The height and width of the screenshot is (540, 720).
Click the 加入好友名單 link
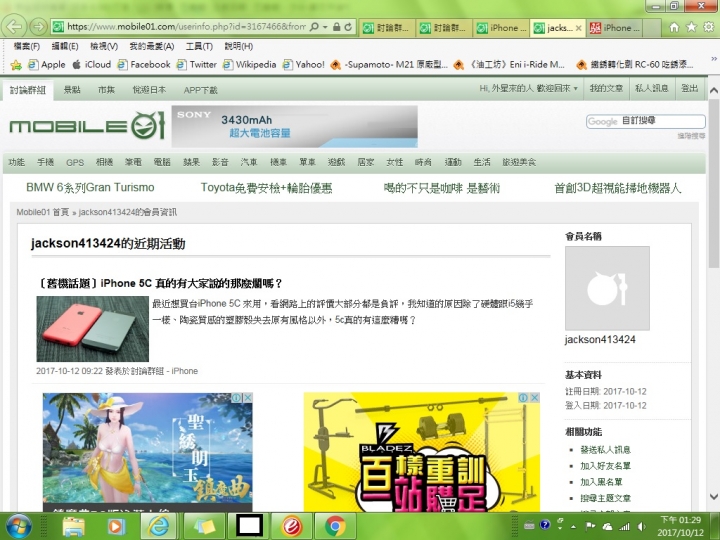pyautogui.click(x=605, y=466)
